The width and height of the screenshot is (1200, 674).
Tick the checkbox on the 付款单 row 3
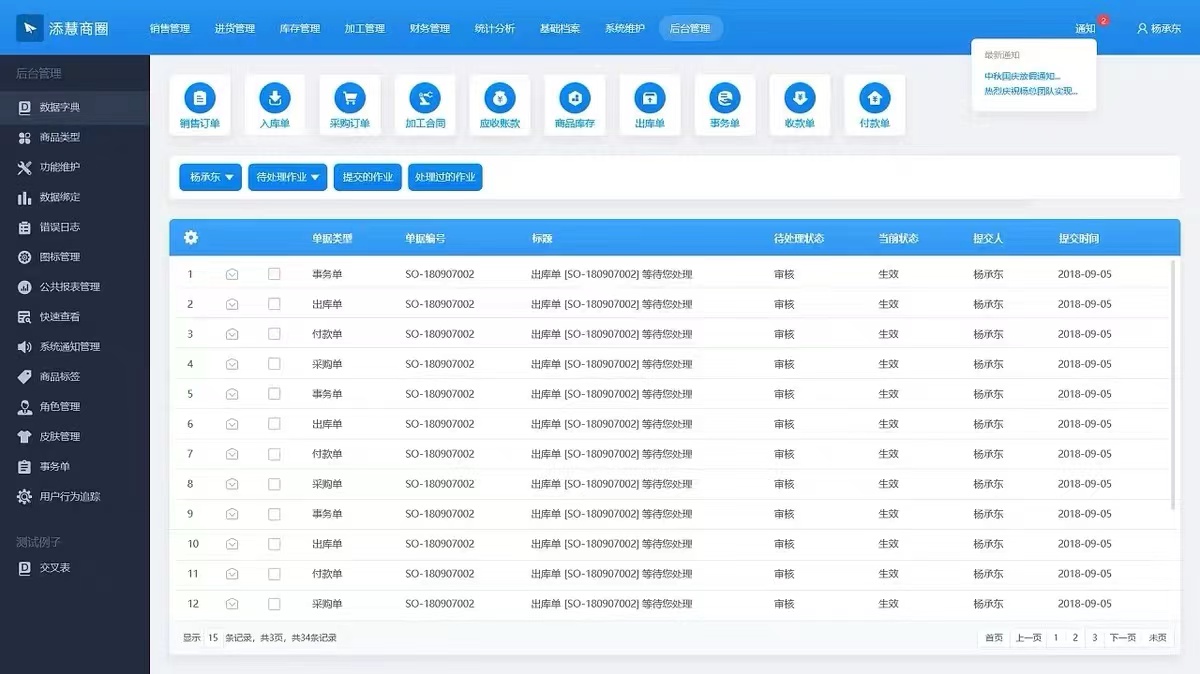coord(274,333)
